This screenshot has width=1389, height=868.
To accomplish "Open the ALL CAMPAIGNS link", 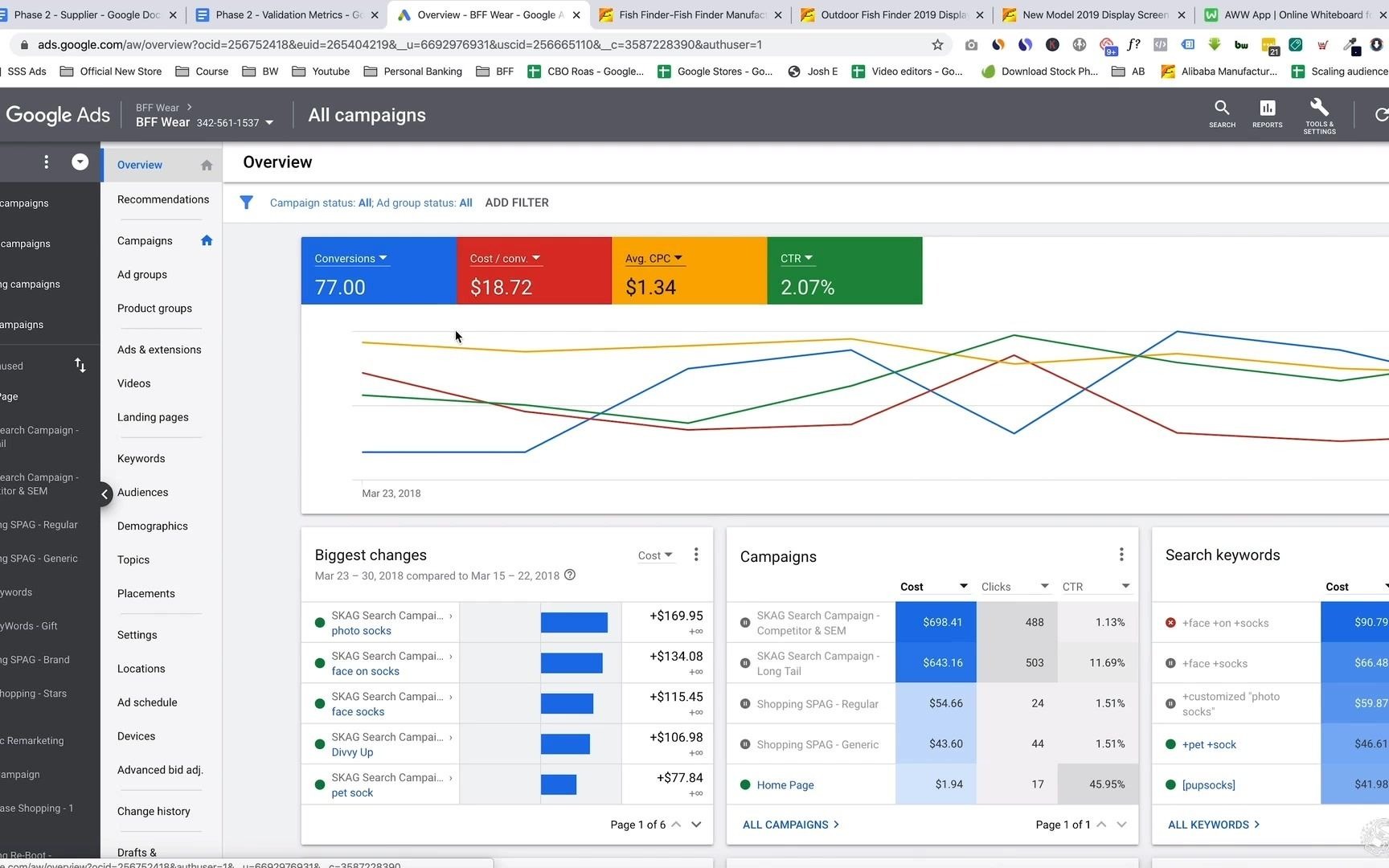I will [x=791, y=825].
